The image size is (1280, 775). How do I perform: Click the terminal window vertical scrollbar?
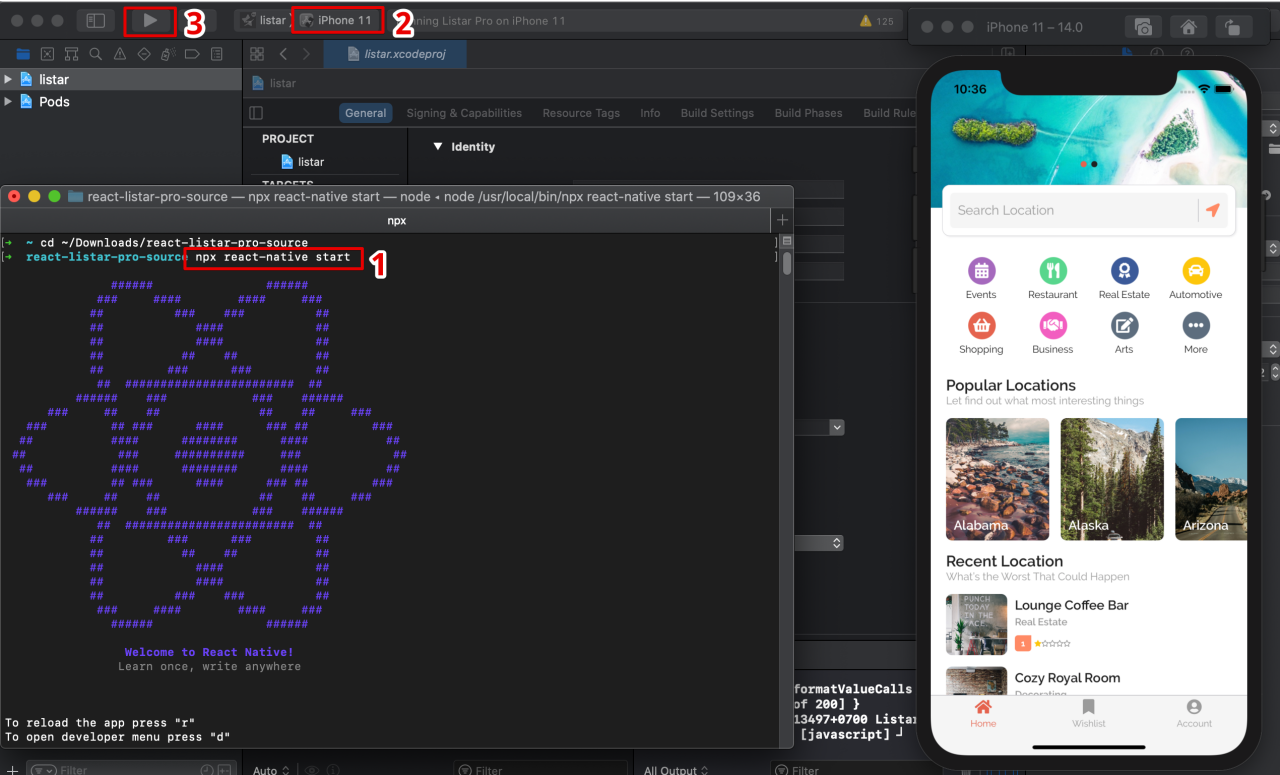(787, 264)
